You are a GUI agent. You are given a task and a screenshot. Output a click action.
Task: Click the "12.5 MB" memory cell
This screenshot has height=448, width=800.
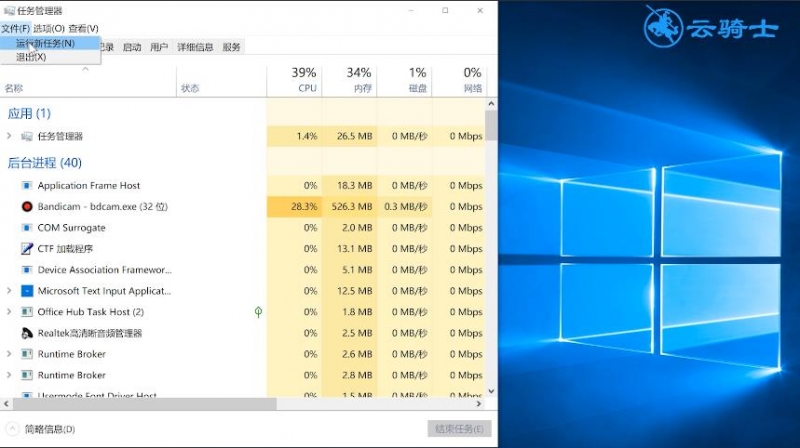pyautogui.click(x=349, y=291)
